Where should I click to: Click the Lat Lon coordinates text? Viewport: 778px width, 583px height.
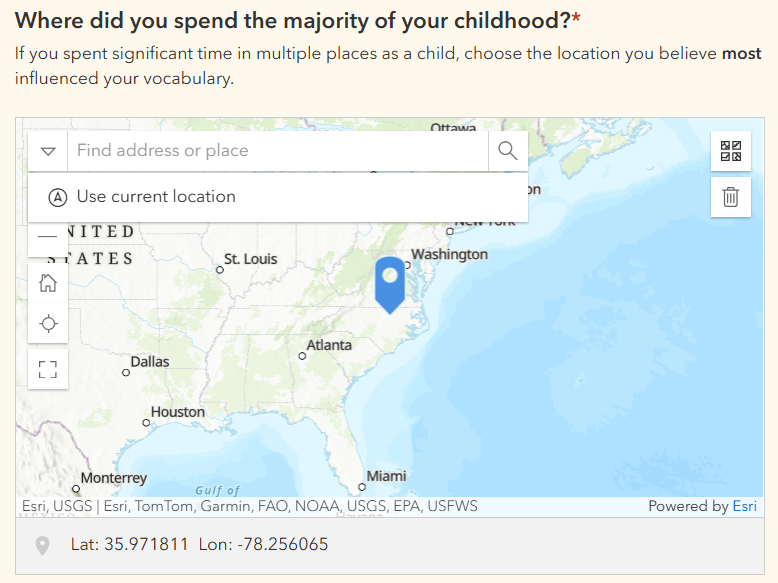199,545
